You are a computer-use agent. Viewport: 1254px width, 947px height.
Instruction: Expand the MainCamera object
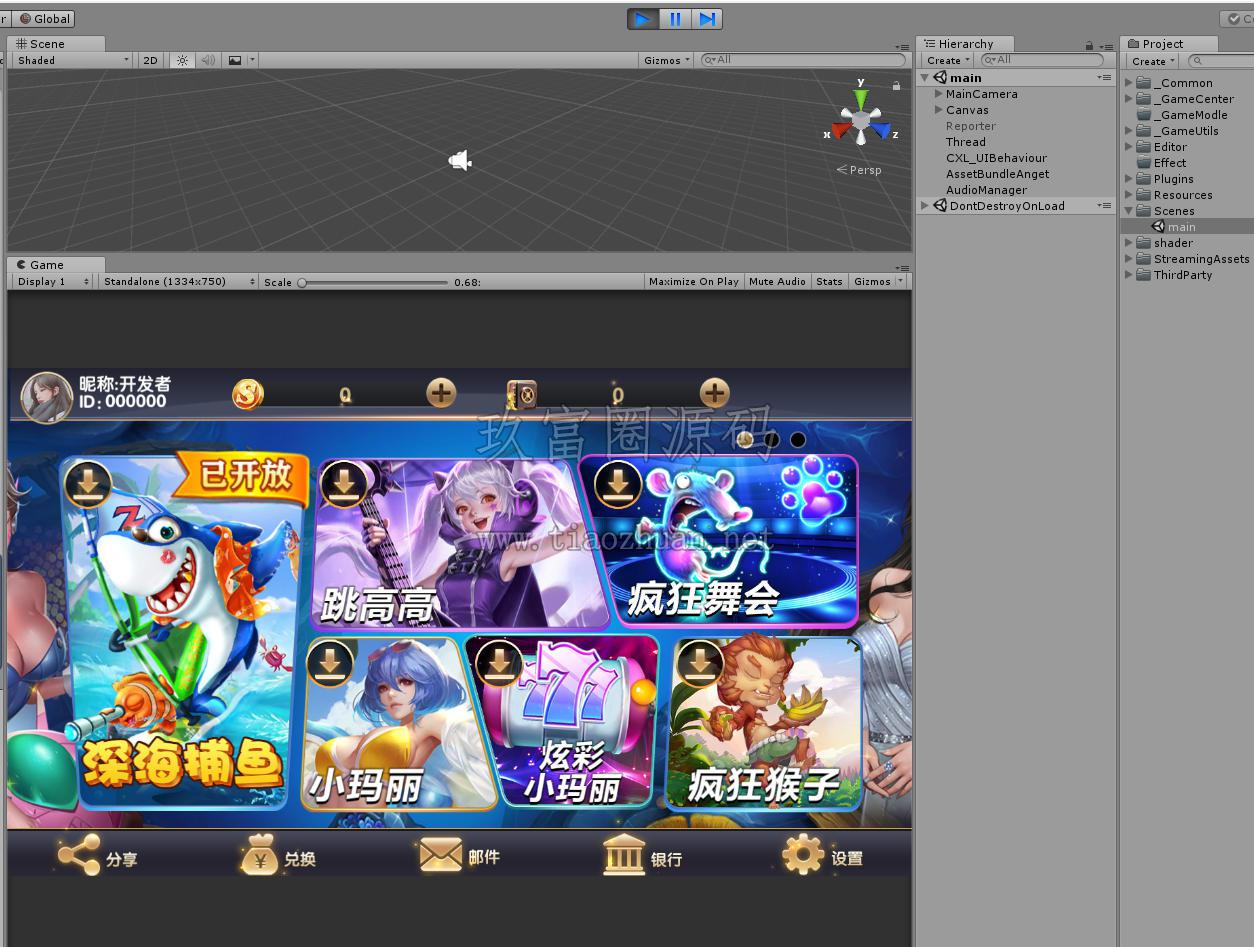coord(939,94)
